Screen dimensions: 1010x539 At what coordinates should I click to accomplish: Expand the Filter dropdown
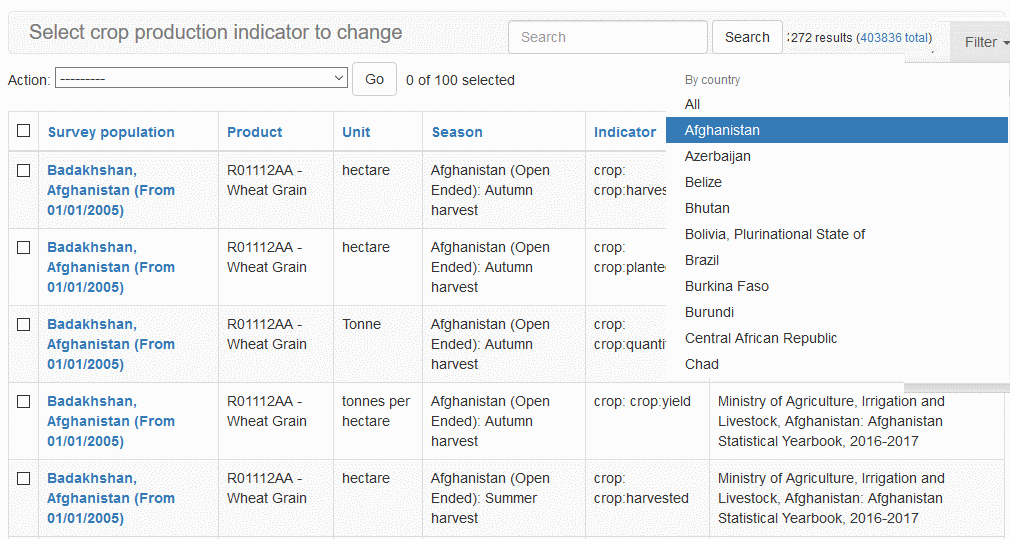pos(986,42)
